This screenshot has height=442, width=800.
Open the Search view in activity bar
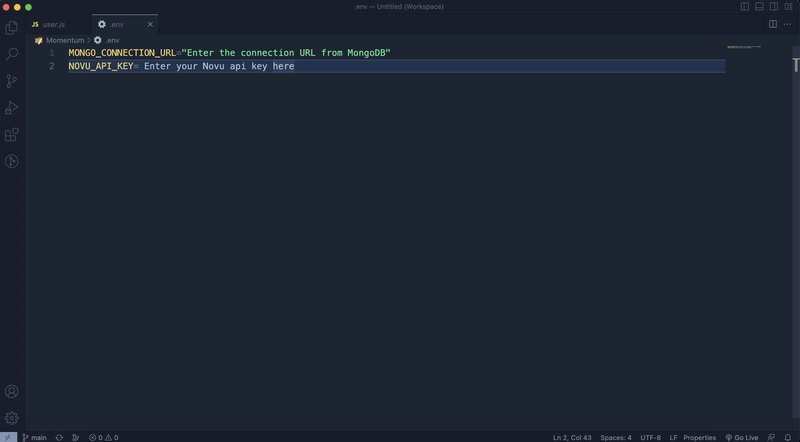coord(11,54)
